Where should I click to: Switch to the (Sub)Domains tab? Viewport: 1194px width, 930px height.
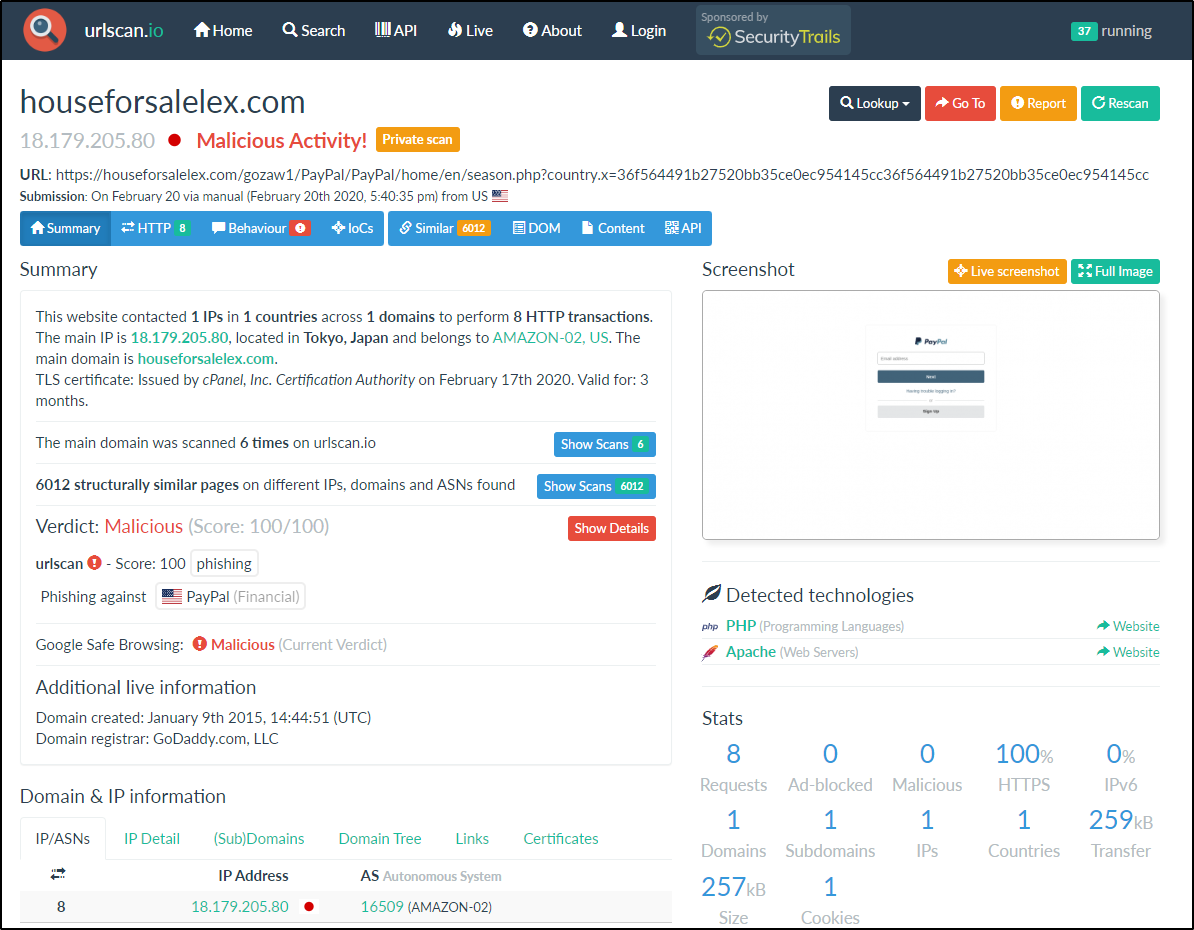coord(259,839)
